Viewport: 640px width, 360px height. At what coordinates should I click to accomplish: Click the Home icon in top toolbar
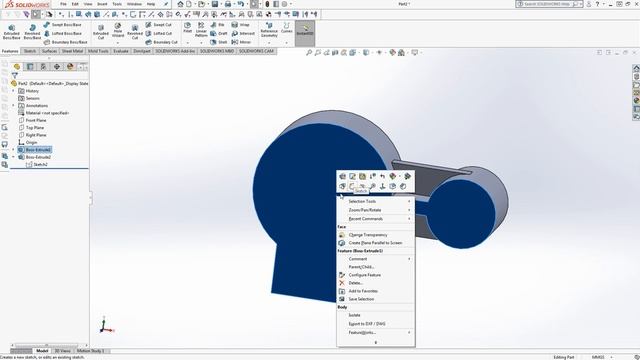tap(180, 4)
